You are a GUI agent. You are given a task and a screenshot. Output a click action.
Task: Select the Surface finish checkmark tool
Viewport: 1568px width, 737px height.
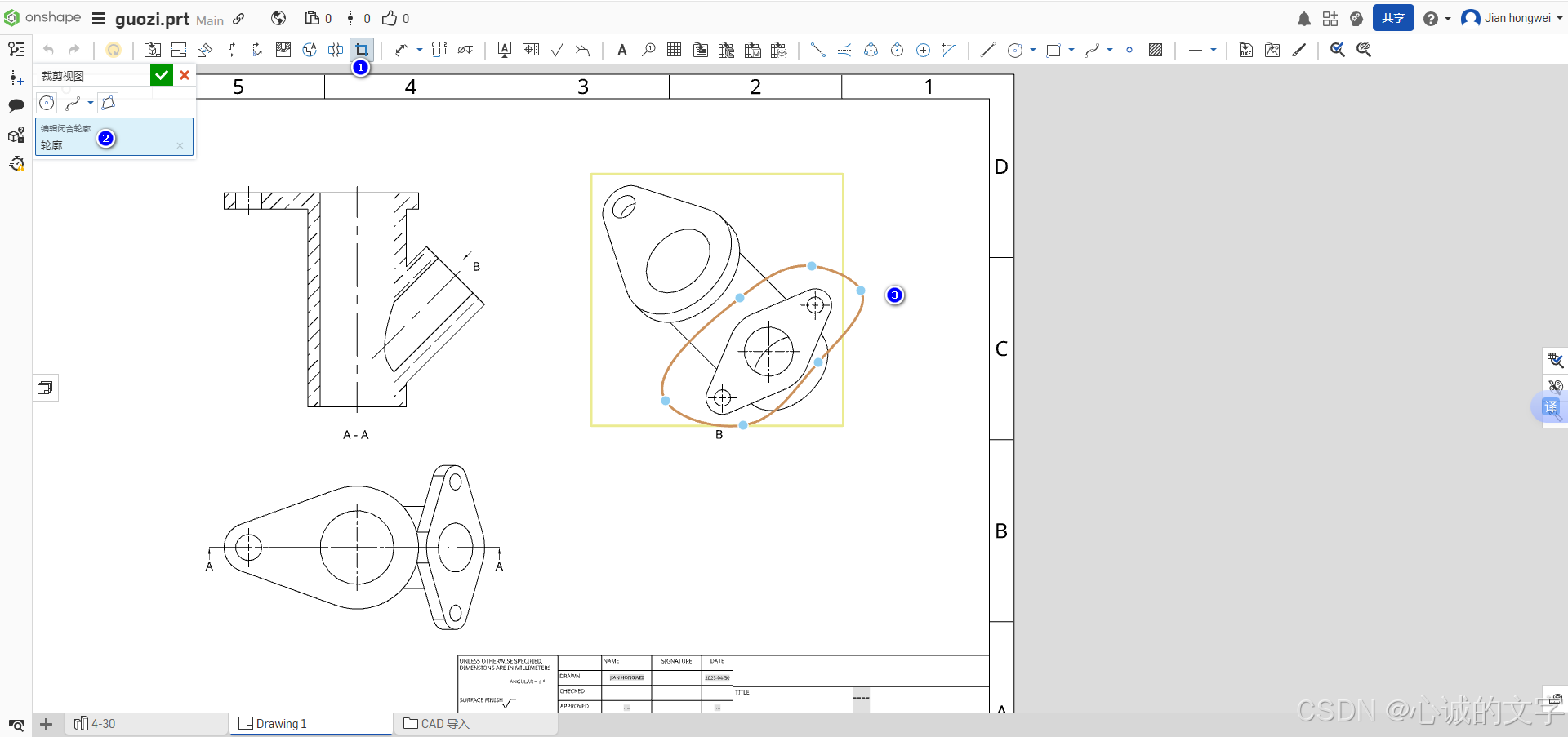[557, 50]
